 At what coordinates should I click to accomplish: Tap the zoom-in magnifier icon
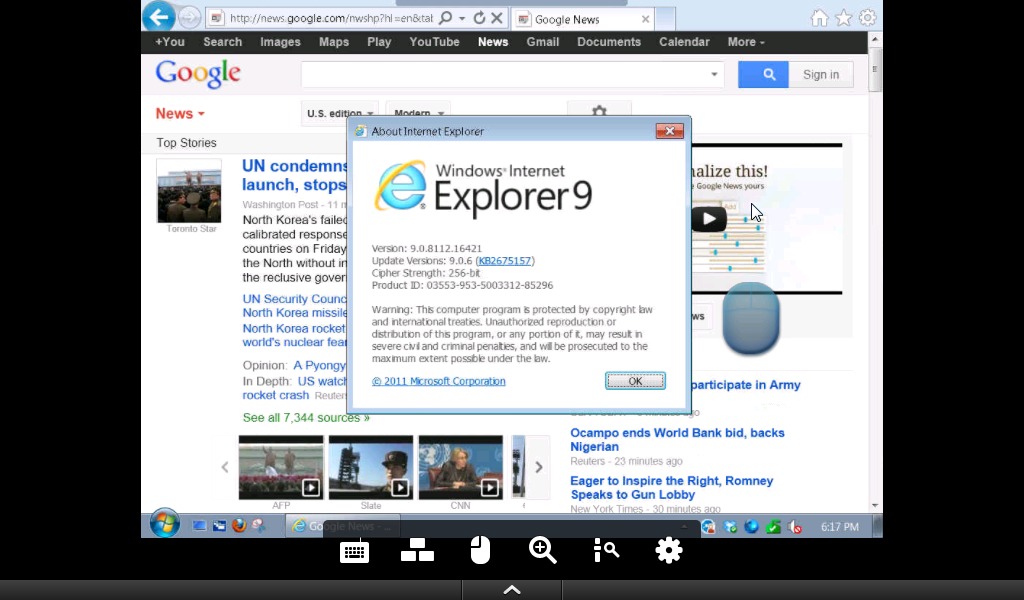coord(543,550)
